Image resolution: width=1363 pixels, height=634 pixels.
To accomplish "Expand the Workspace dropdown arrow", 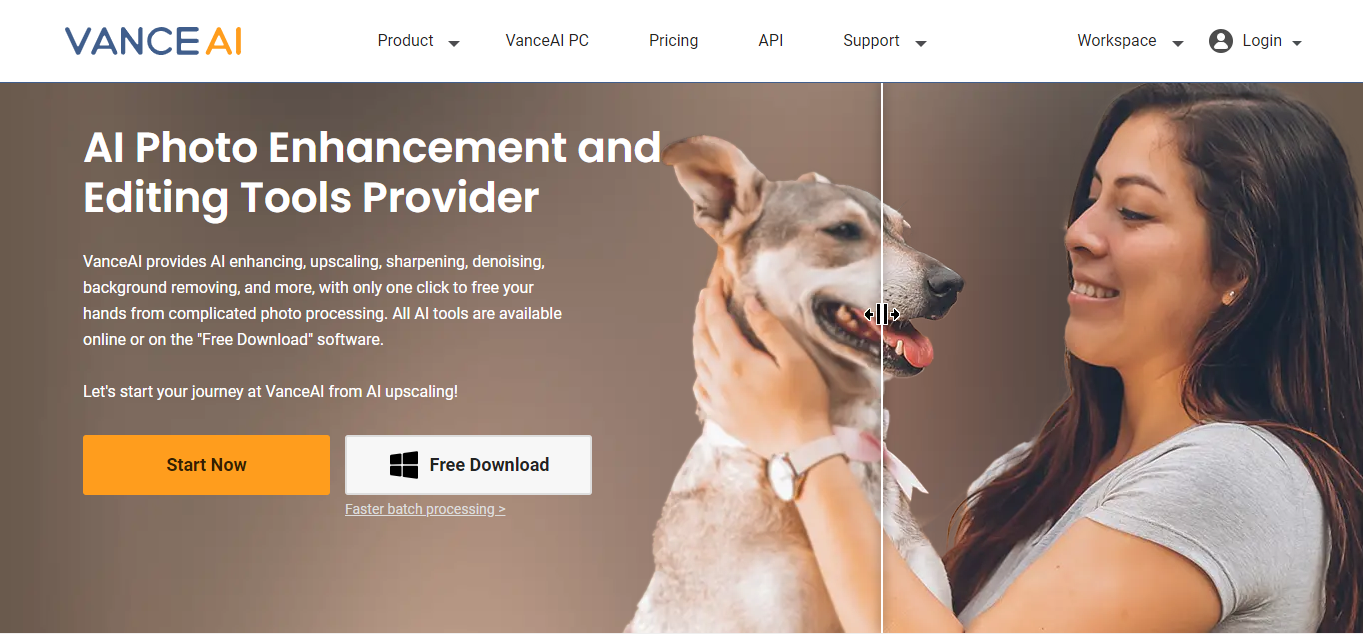I will tap(1178, 43).
